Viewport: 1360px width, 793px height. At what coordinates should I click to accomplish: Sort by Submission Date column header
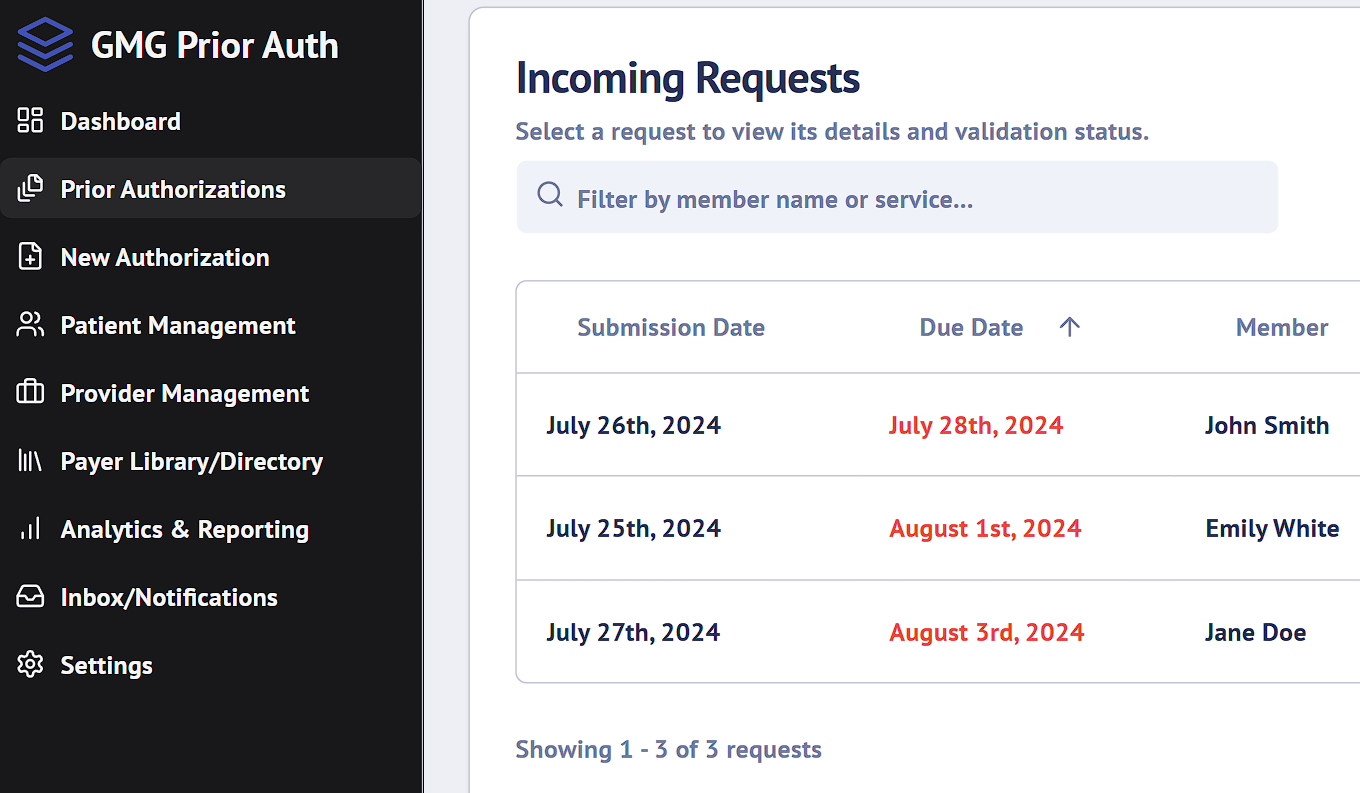(670, 327)
